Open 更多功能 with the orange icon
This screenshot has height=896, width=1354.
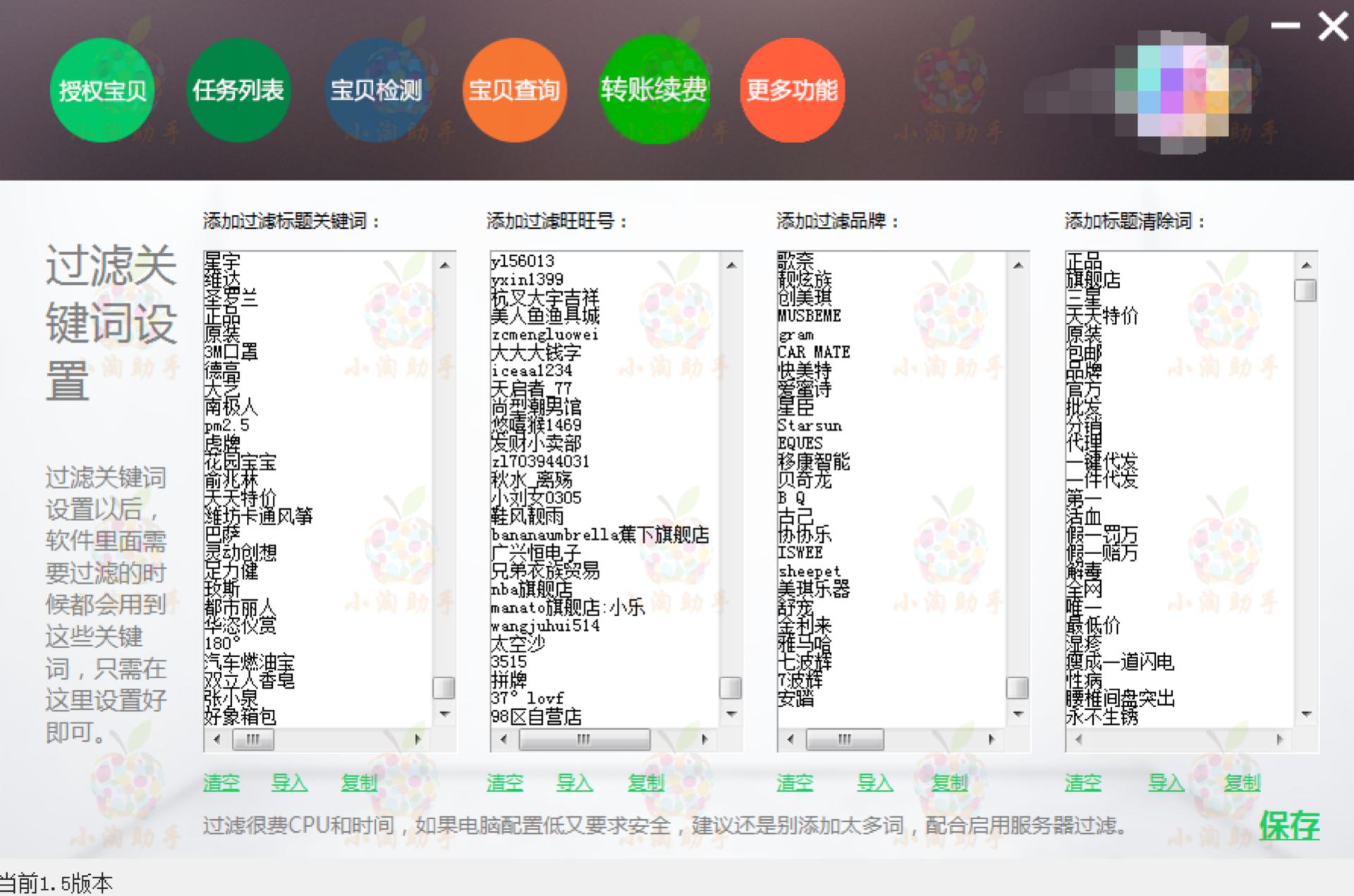pyautogui.click(x=793, y=90)
